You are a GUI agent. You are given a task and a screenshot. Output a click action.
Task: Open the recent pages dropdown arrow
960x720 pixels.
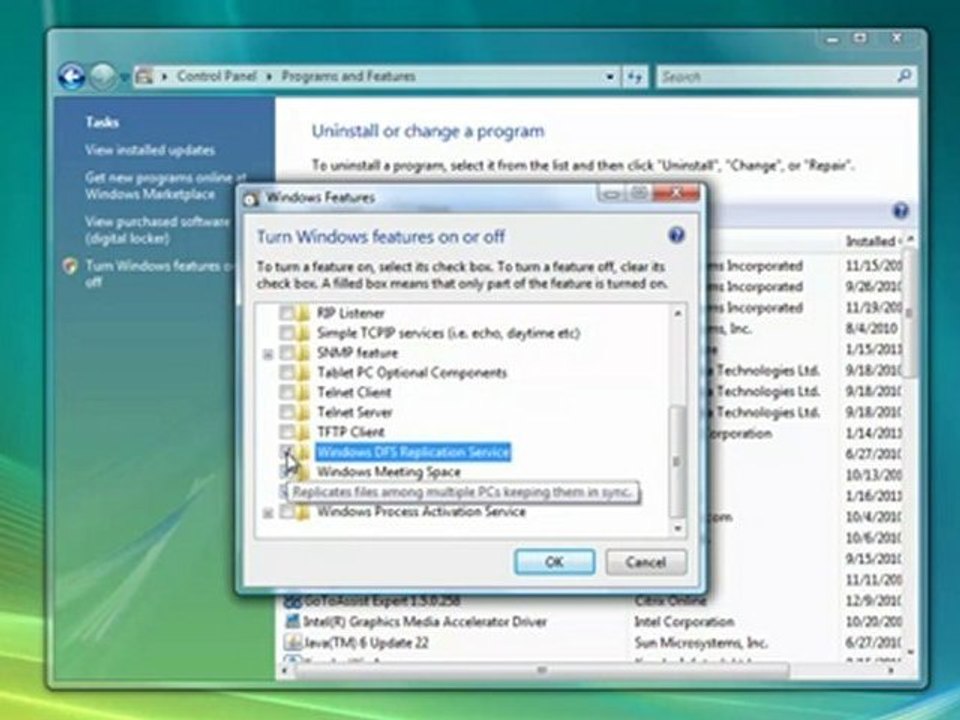click(x=124, y=77)
